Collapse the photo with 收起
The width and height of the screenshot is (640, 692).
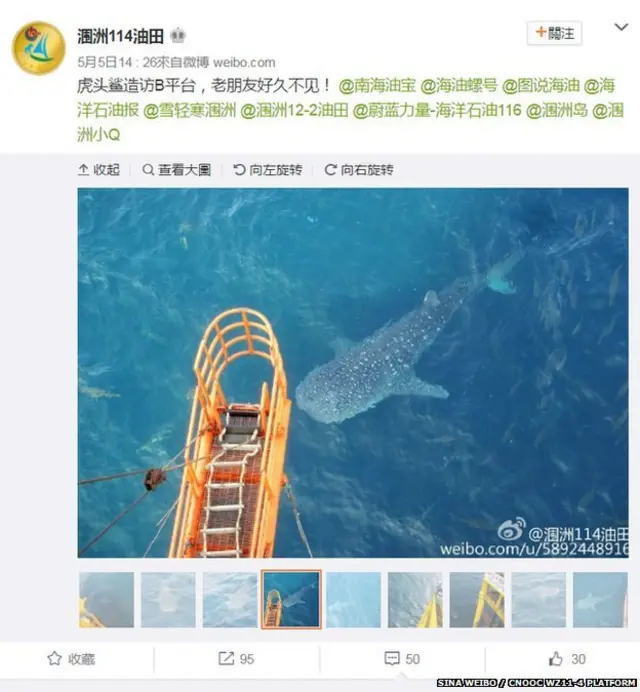point(99,169)
